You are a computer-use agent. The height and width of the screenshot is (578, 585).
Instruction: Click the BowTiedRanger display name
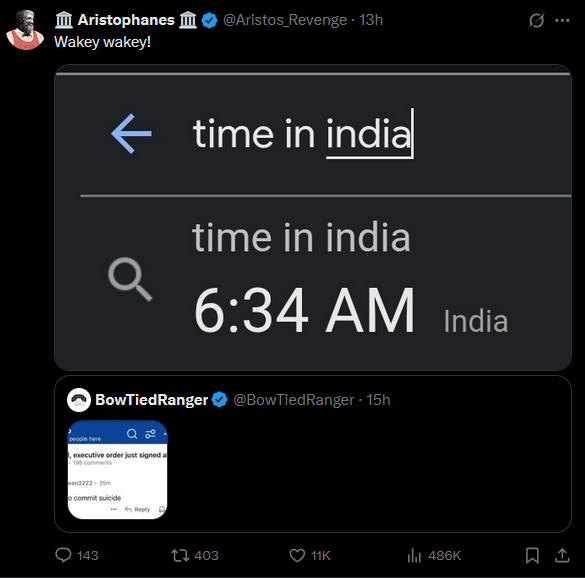(151, 400)
